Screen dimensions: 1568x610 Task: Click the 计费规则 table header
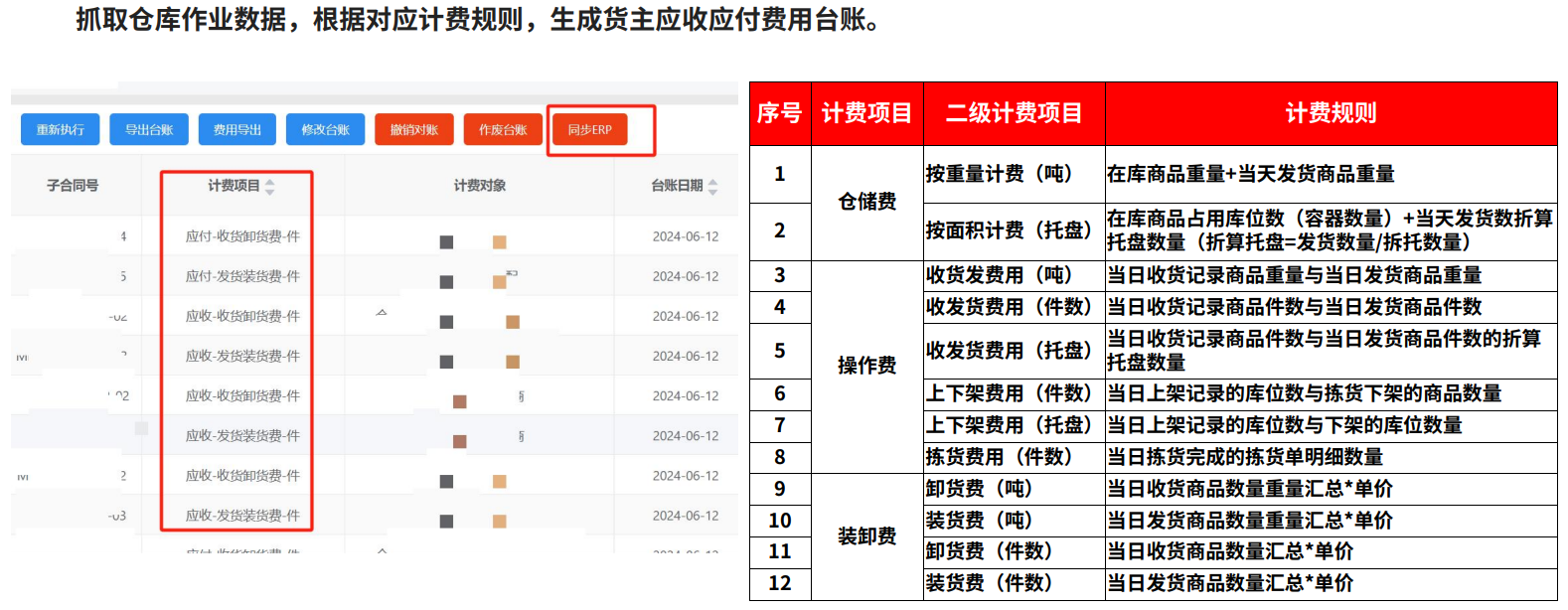point(1332,113)
